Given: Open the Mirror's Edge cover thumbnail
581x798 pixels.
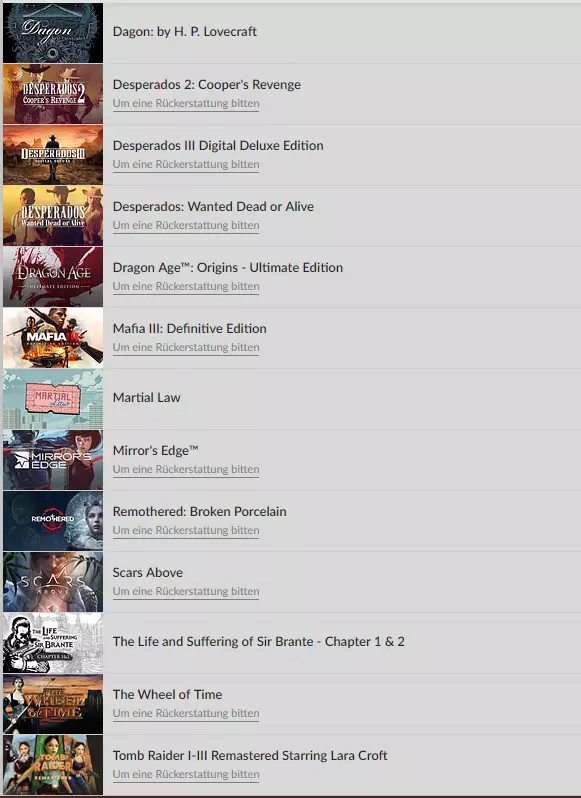Looking at the screenshot, I should pyautogui.click(x=53, y=460).
